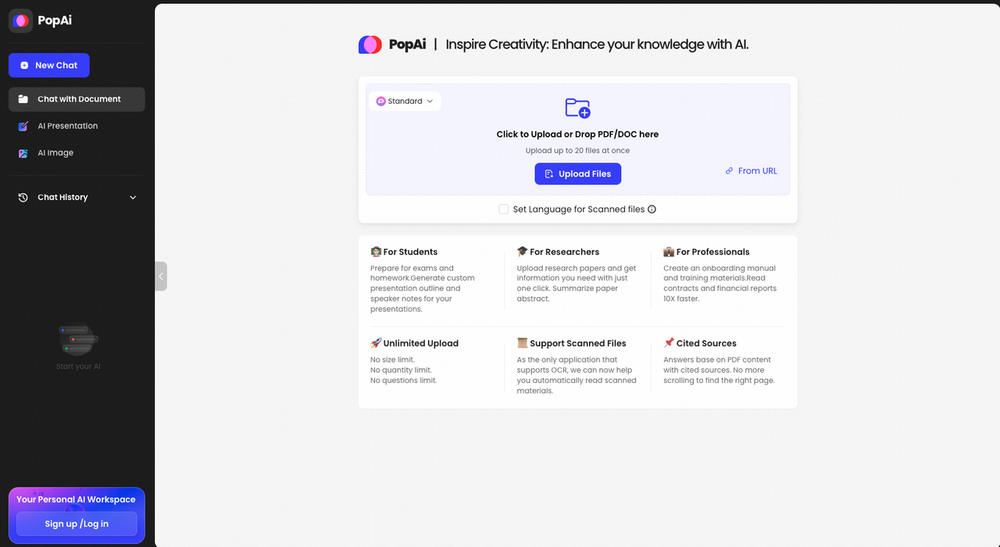Image resolution: width=1000 pixels, height=547 pixels.
Task: Click 'Click to Upload or Drop PDF/DOC here' text
Action: tap(578, 135)
